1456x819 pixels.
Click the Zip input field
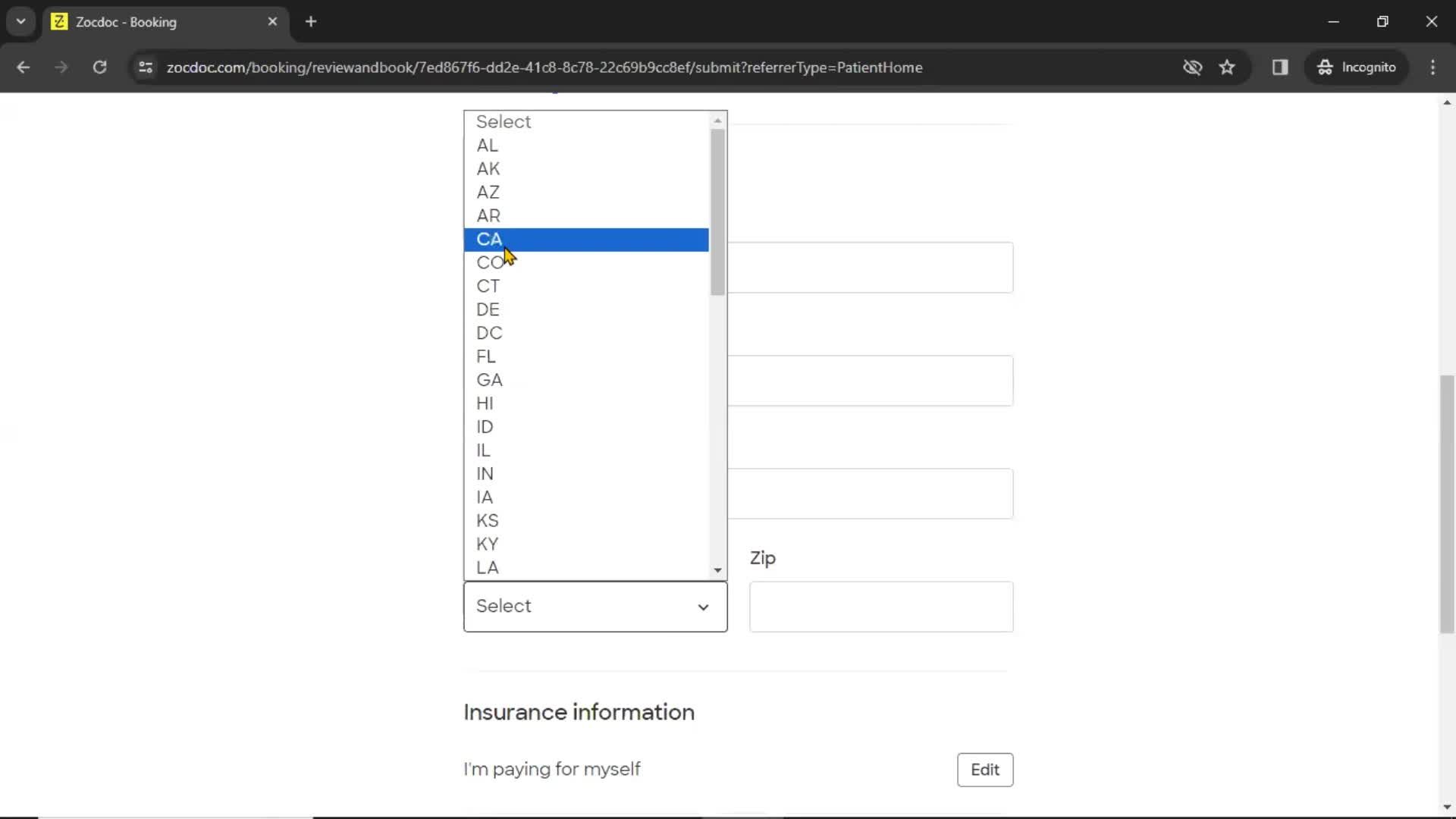(x=881, y=607)
